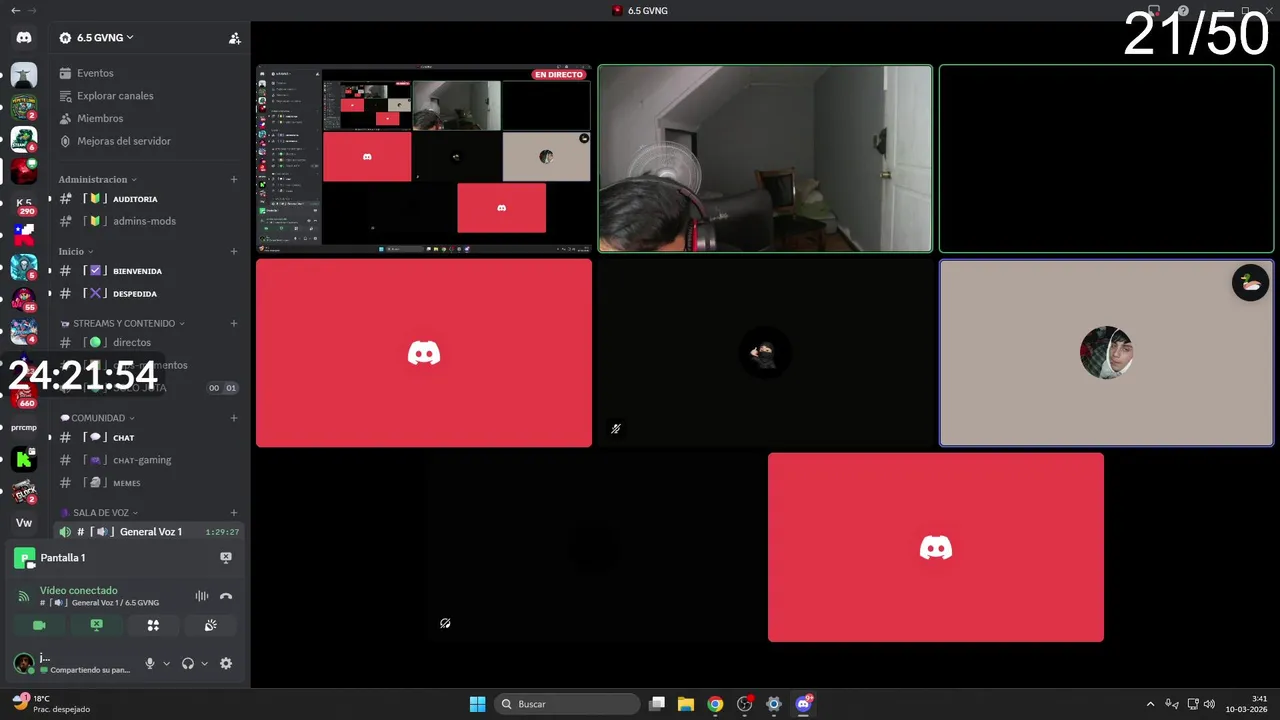1280x720 pixels.
Task: Open Windows Start menu
Action: click(478, 704)
